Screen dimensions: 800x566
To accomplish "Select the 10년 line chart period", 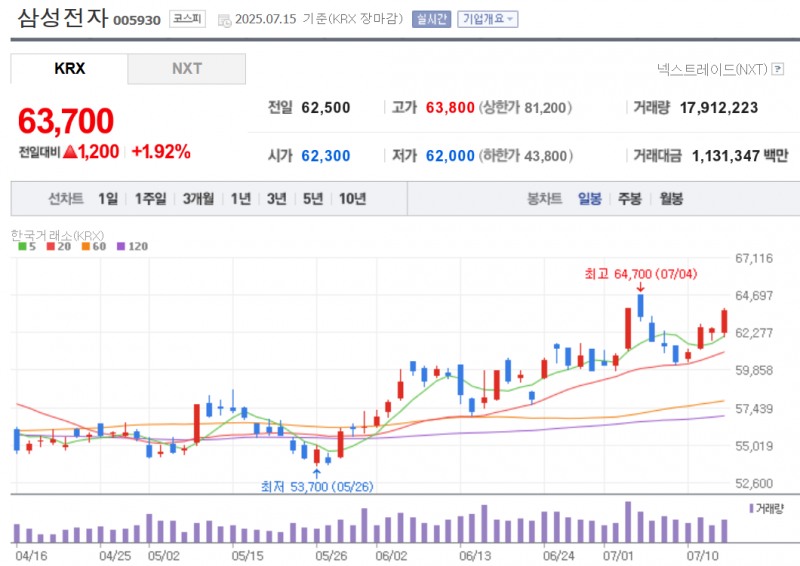I will [x=353, y=199].
